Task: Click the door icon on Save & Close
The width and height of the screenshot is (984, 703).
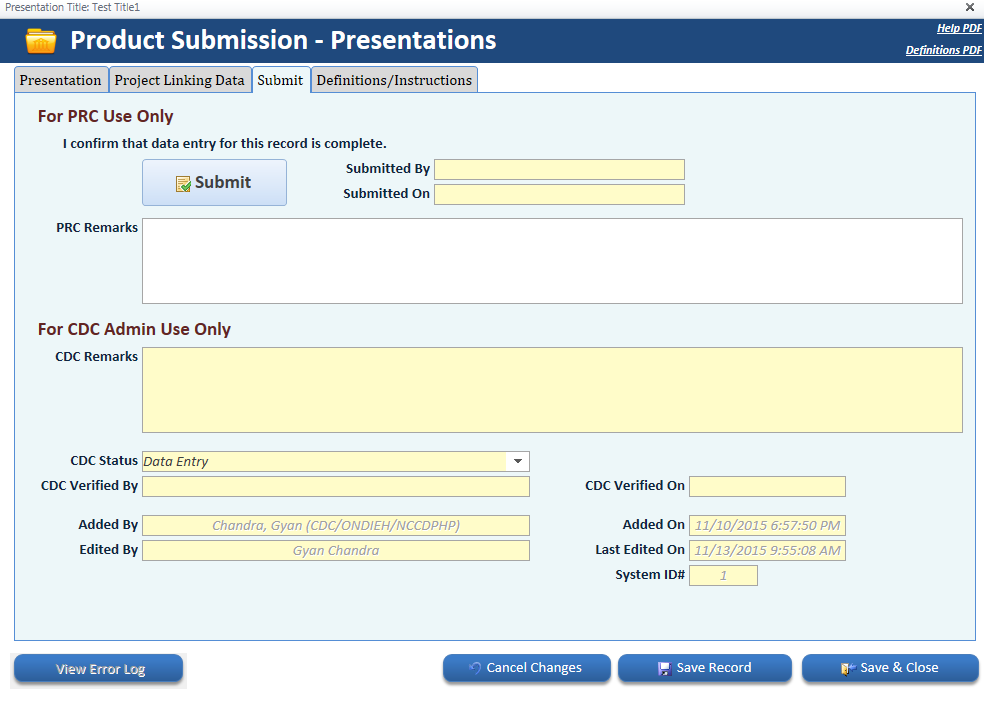Action: pos(848,668)
